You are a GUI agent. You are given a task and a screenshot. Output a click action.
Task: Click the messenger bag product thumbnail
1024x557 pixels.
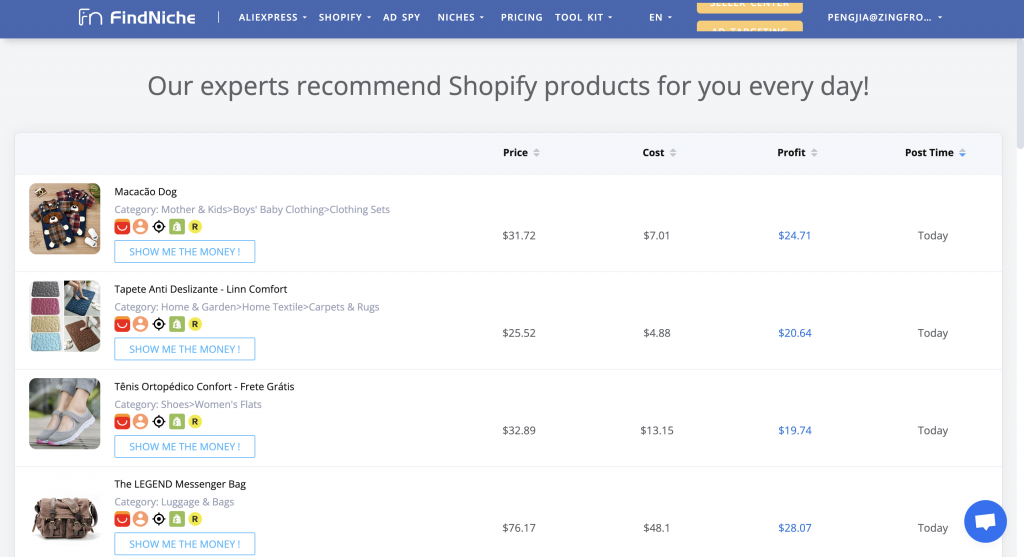click(65, 518)
